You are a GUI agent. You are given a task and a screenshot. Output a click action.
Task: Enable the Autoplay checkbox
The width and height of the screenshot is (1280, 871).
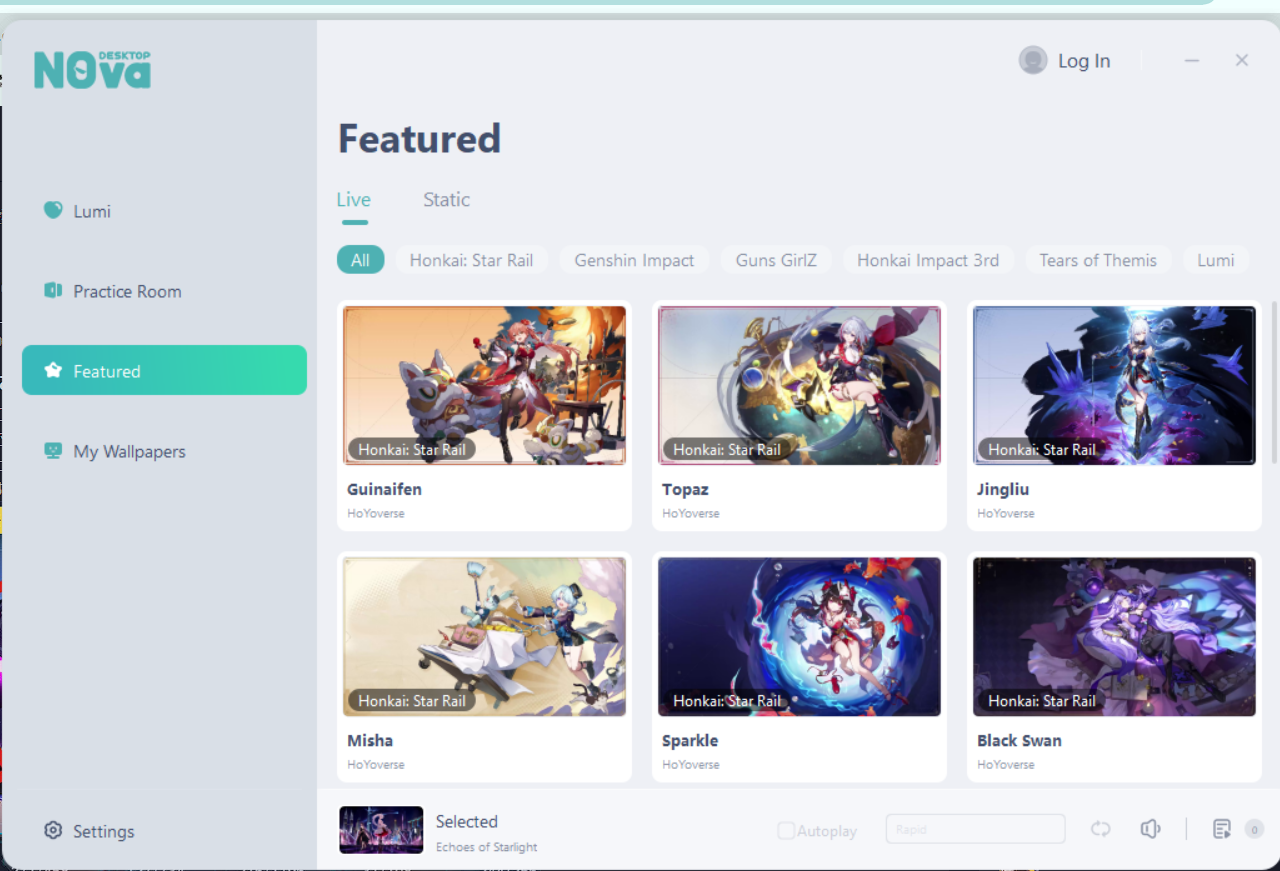pos(786,830)
